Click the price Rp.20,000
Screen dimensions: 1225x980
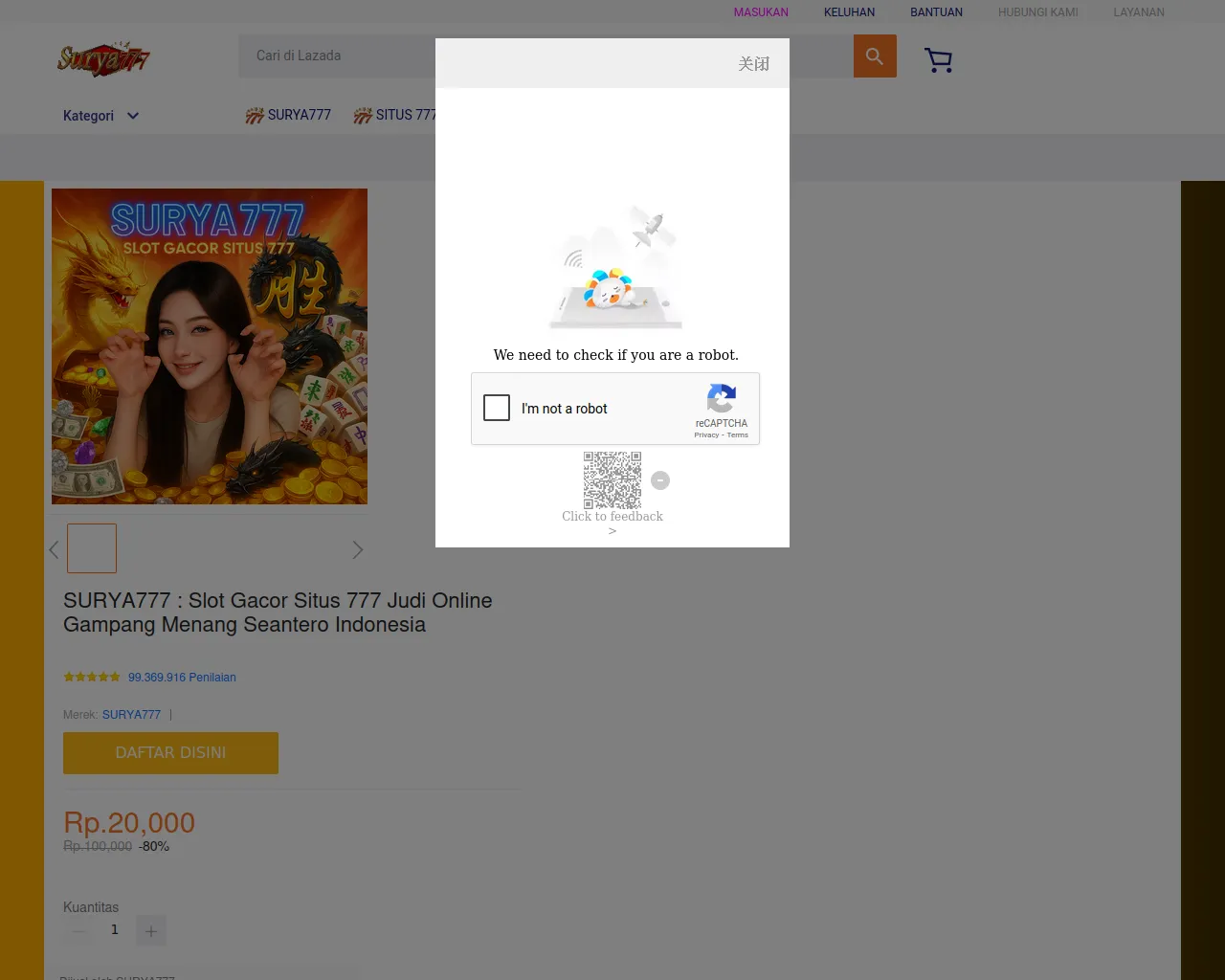[129, 823]
